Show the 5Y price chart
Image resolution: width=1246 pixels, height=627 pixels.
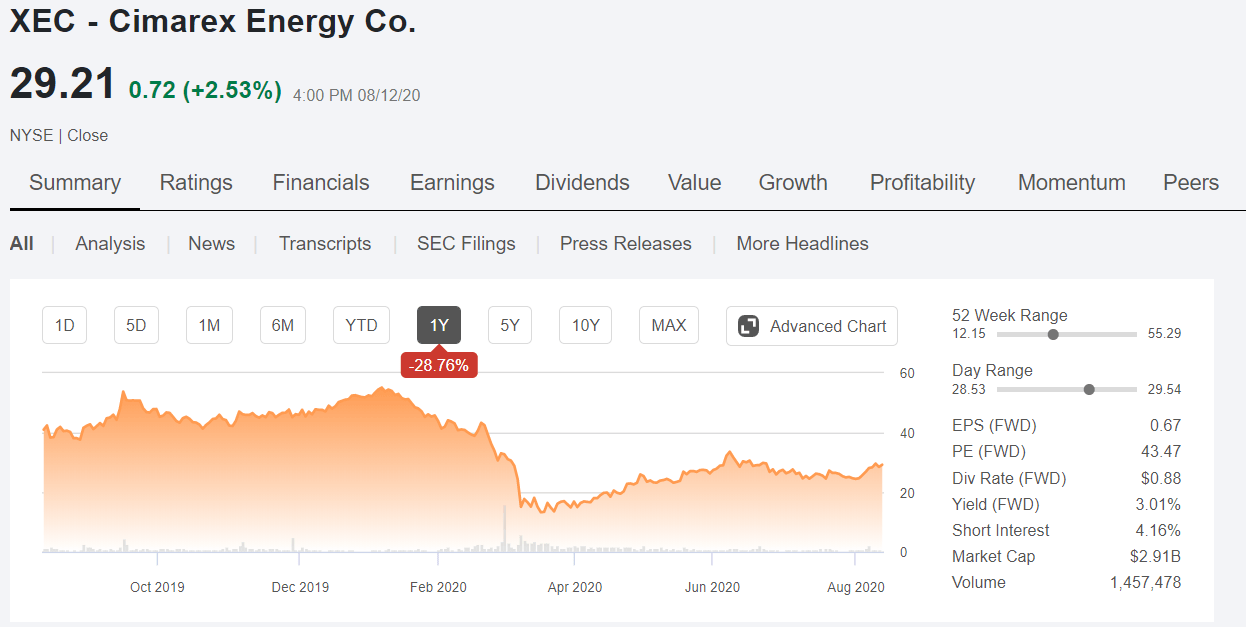tap(510, 325)
